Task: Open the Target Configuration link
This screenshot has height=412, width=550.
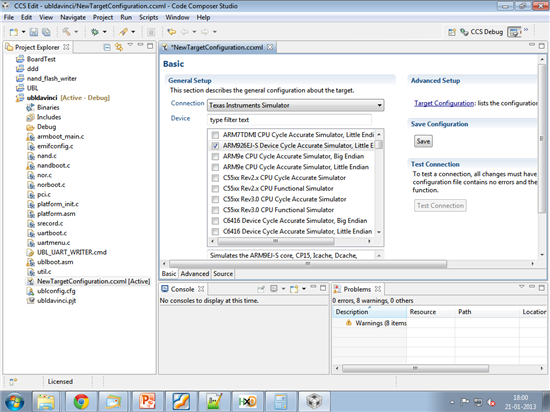Action: [444, 103]
